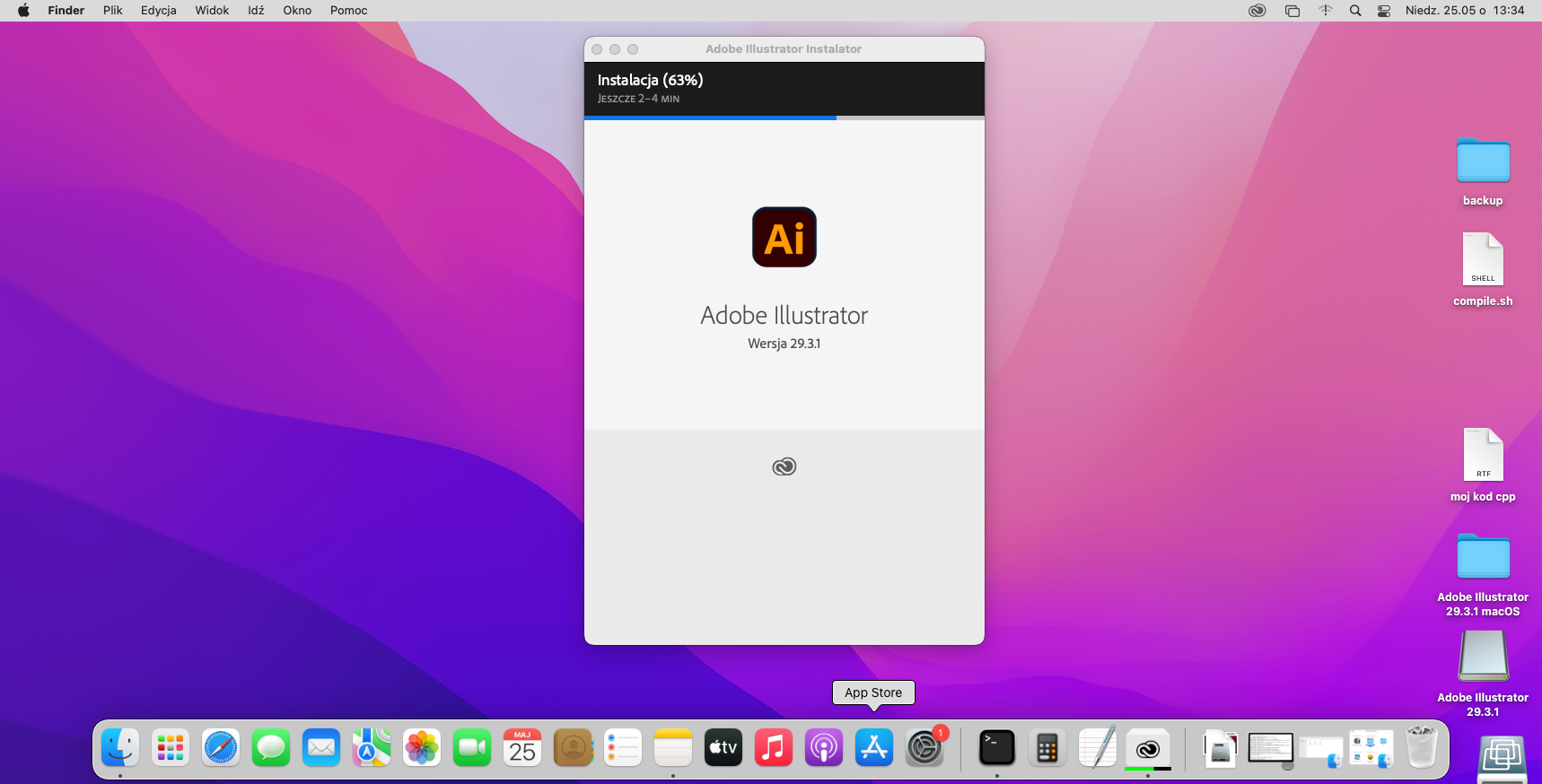Open Spotlight search in the menu bar

[x=1355, y=11]
